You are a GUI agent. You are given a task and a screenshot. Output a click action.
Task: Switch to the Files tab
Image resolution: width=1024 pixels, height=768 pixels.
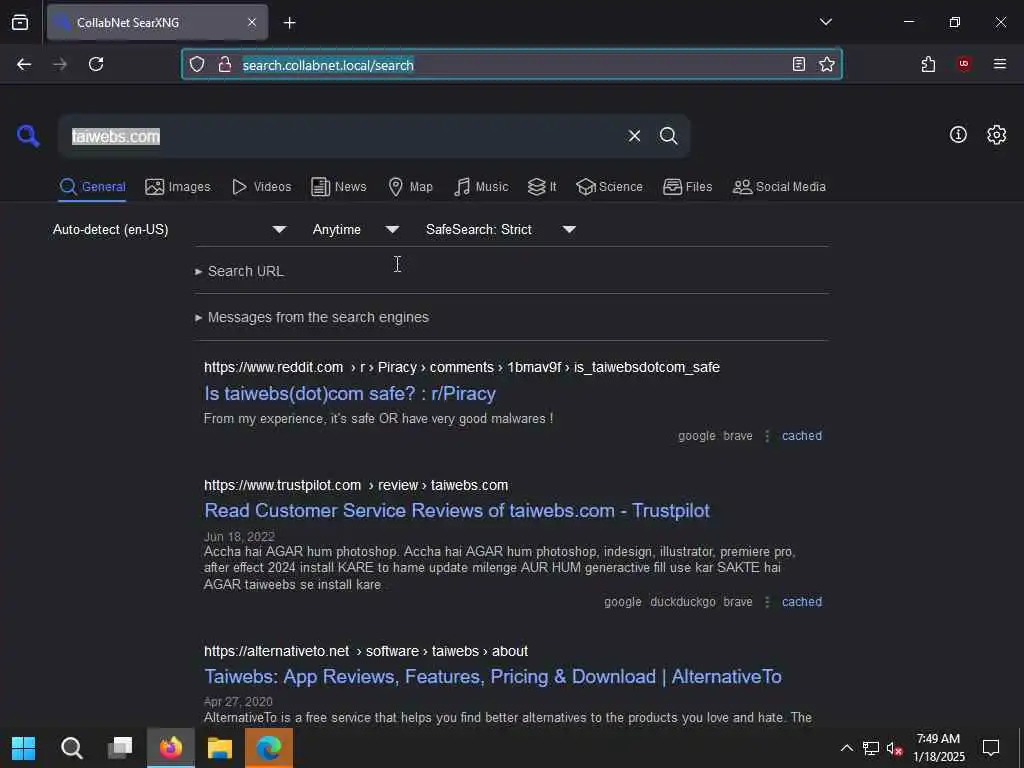[687, 187]
